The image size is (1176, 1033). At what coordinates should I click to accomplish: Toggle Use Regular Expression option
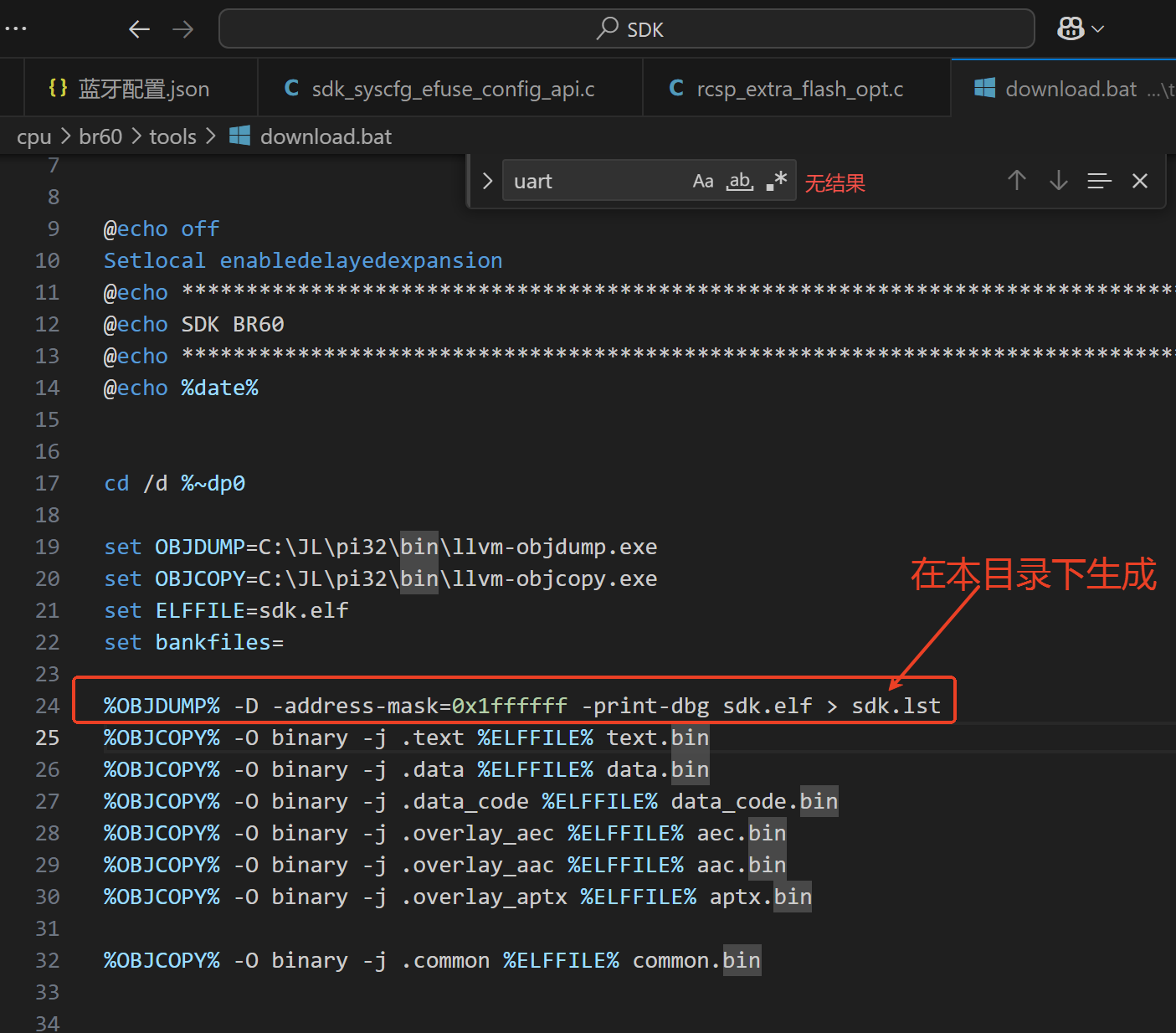pos(777,181)
